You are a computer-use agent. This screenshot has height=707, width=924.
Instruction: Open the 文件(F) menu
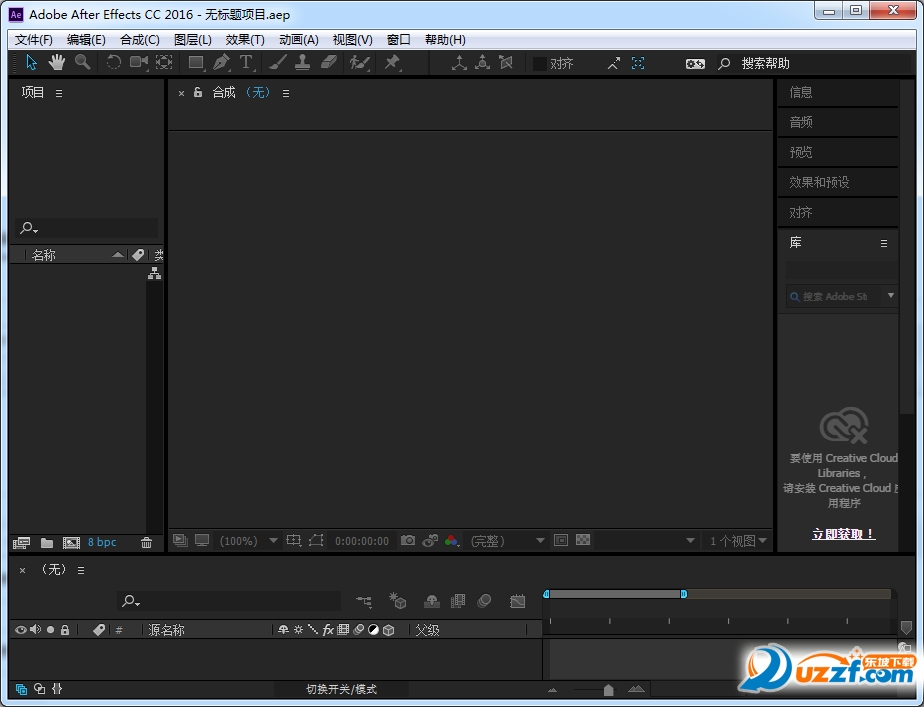coord(34,39)
